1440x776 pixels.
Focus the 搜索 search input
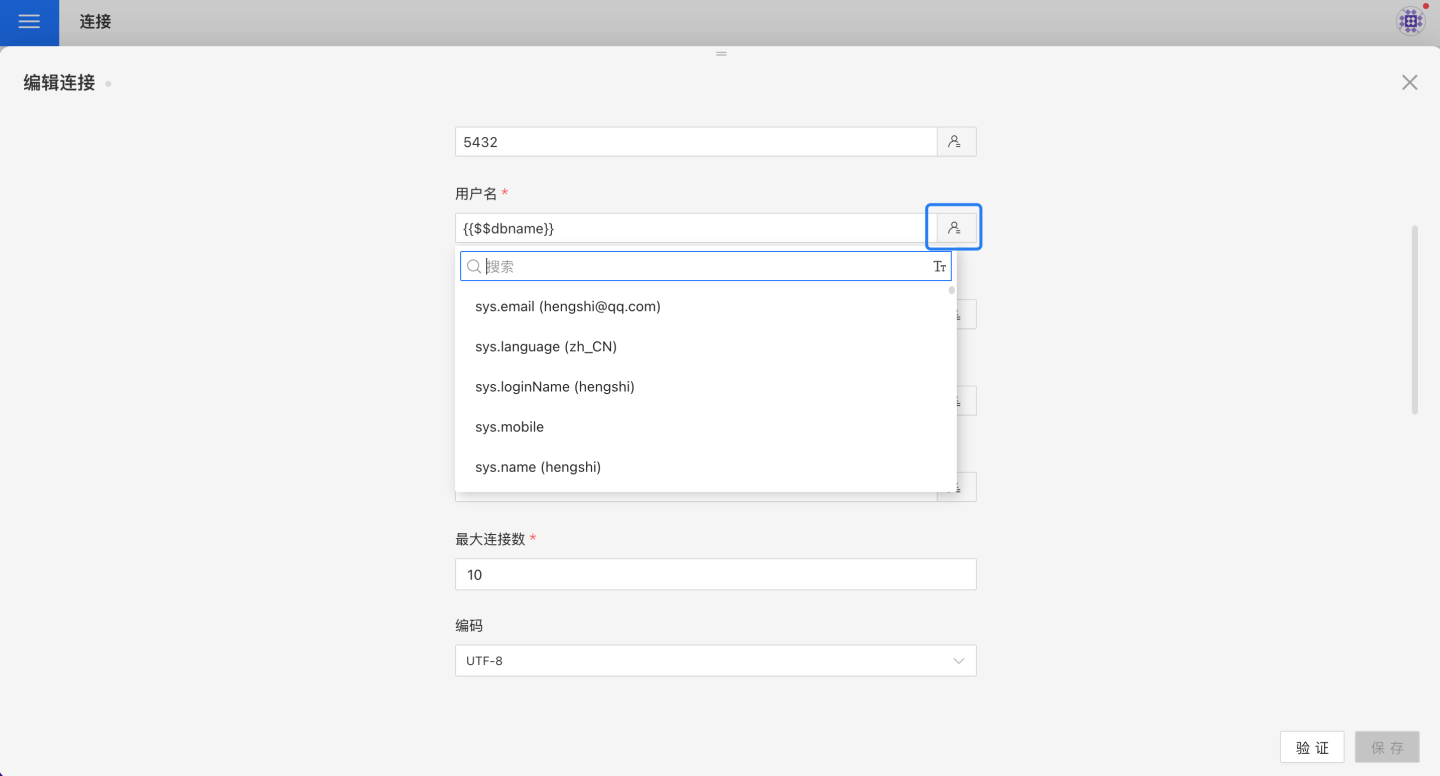click(x=705, y=267)
